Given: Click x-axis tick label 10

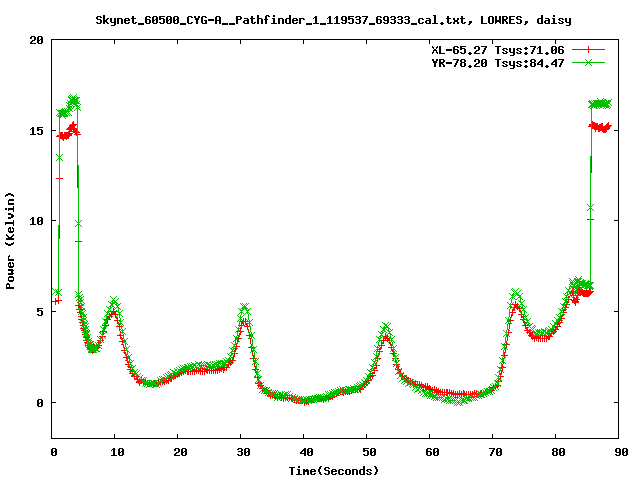Looking at the screenshot, I should point(117,452).
